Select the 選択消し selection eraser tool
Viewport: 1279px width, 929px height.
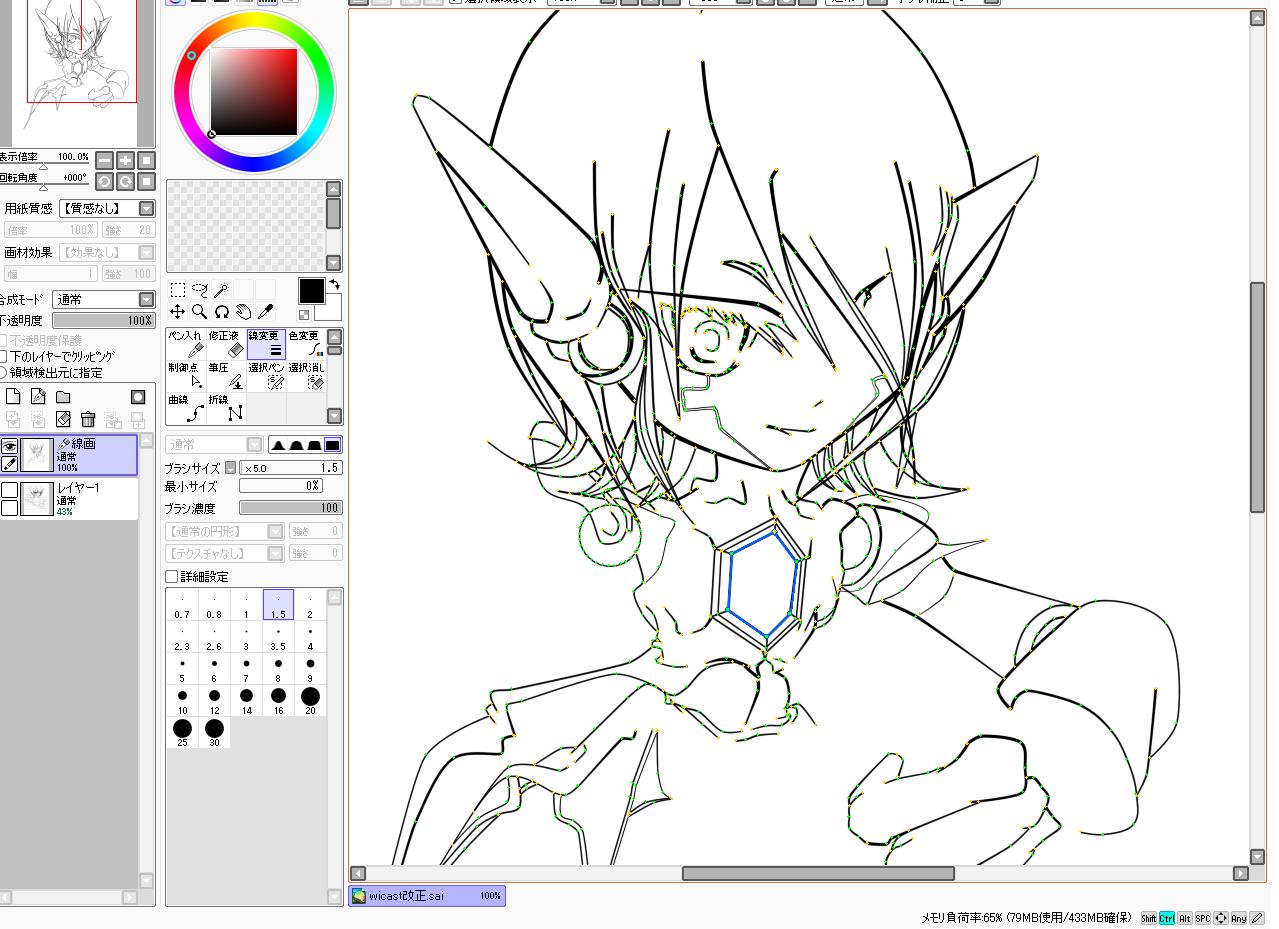306,376
